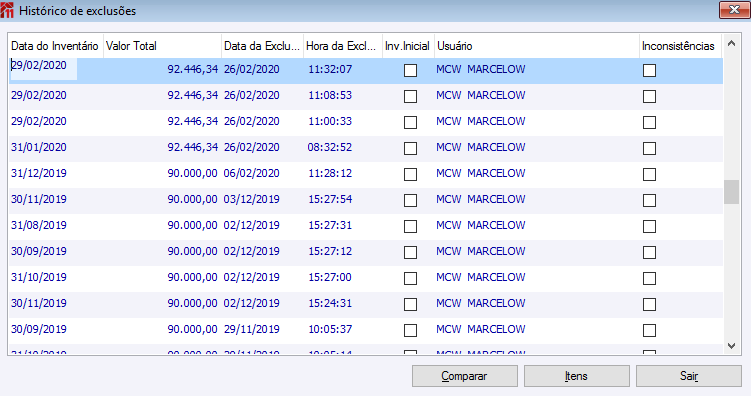Image resolution: width=751 pixels, height=396 pixels.
Task: Toggle Inv.Inicial checkbox in 15:27:00 row
Action: (x=410, y=278)
